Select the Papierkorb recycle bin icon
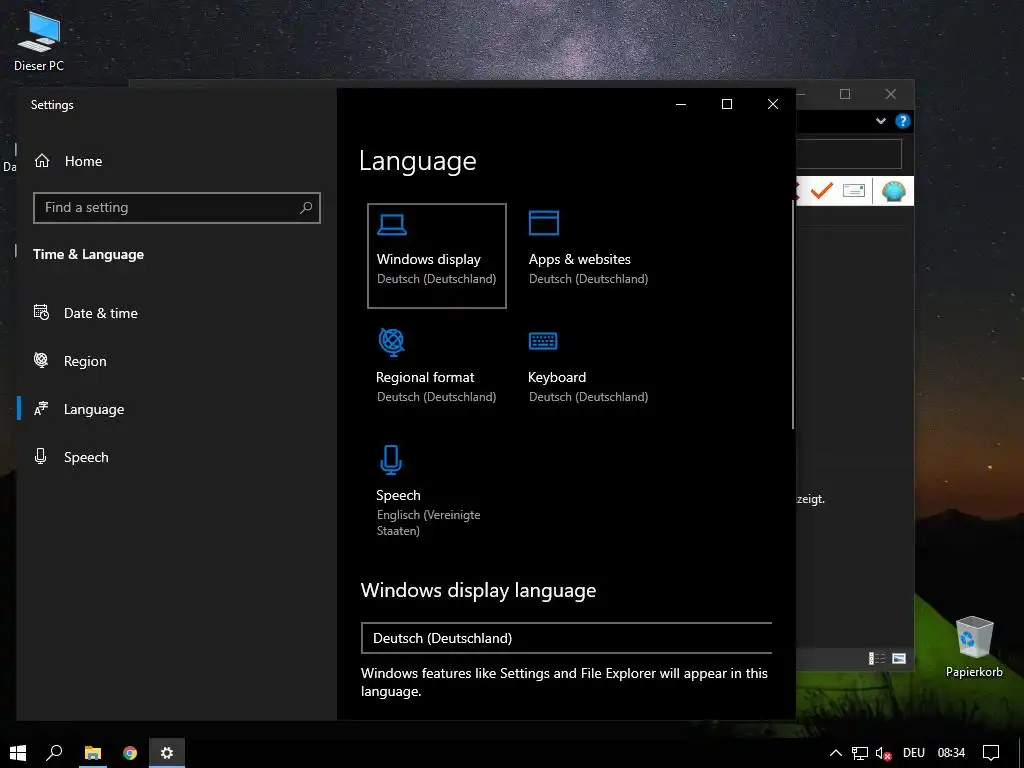The width and height of the screenshot is (1024, 768). pos(974,647)
